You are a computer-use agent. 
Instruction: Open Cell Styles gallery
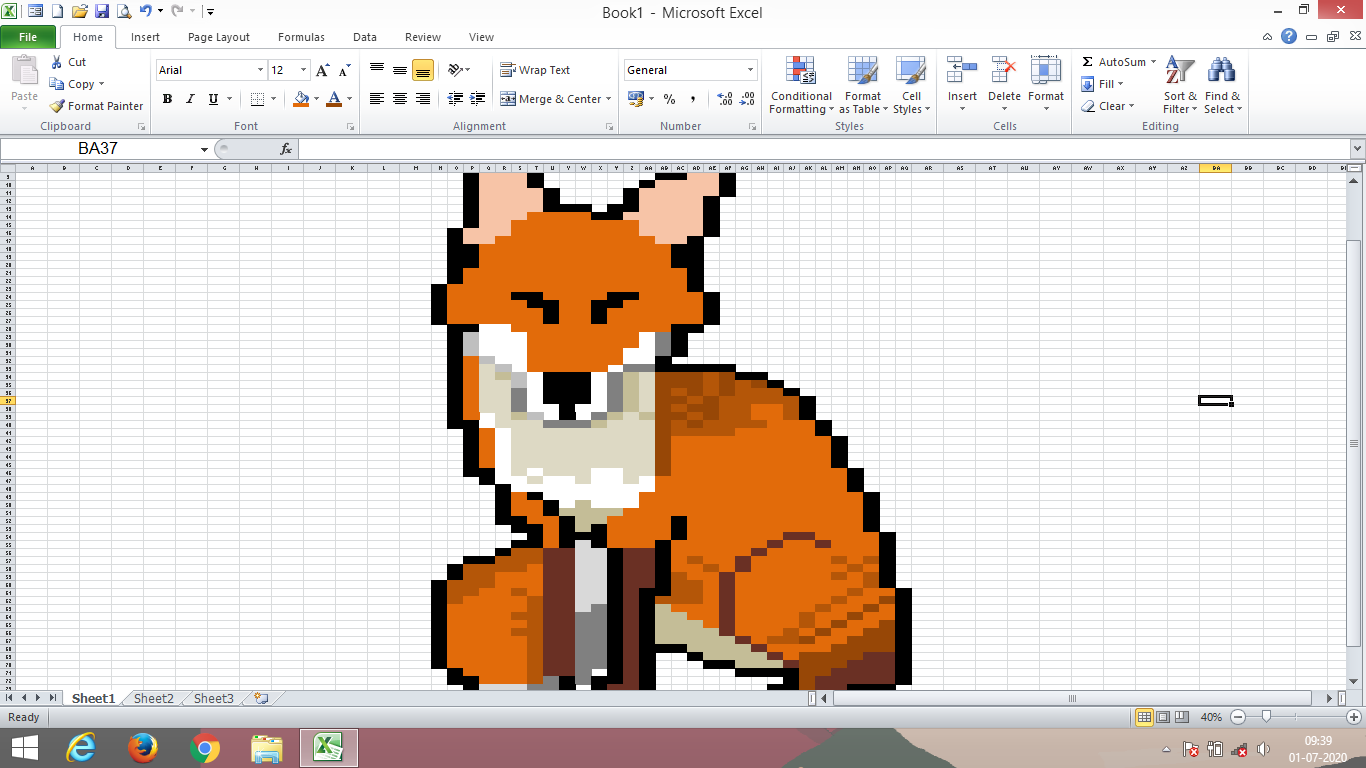point(911,86)
